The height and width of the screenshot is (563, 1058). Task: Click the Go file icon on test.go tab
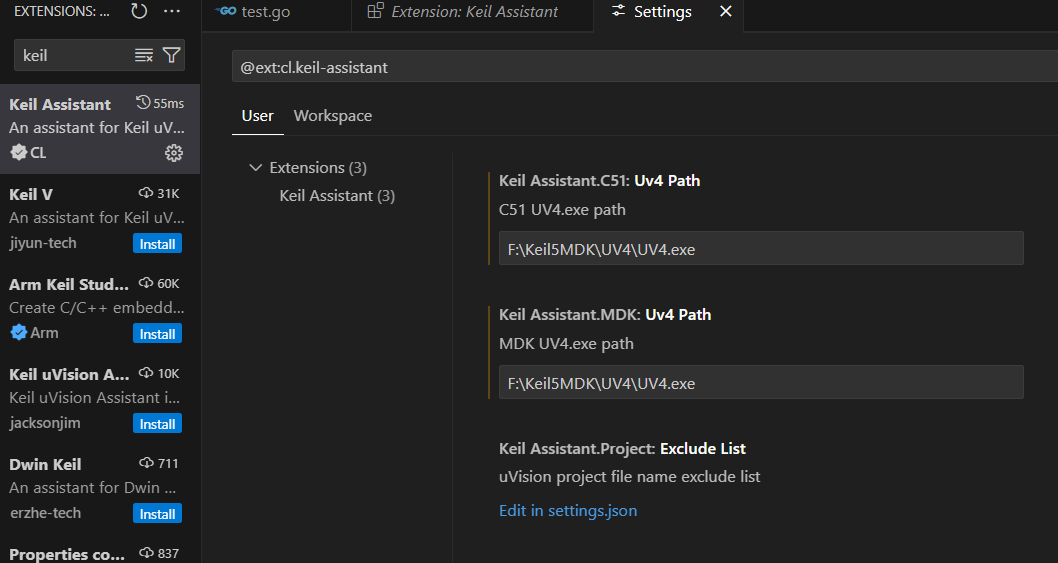point(225,11)
